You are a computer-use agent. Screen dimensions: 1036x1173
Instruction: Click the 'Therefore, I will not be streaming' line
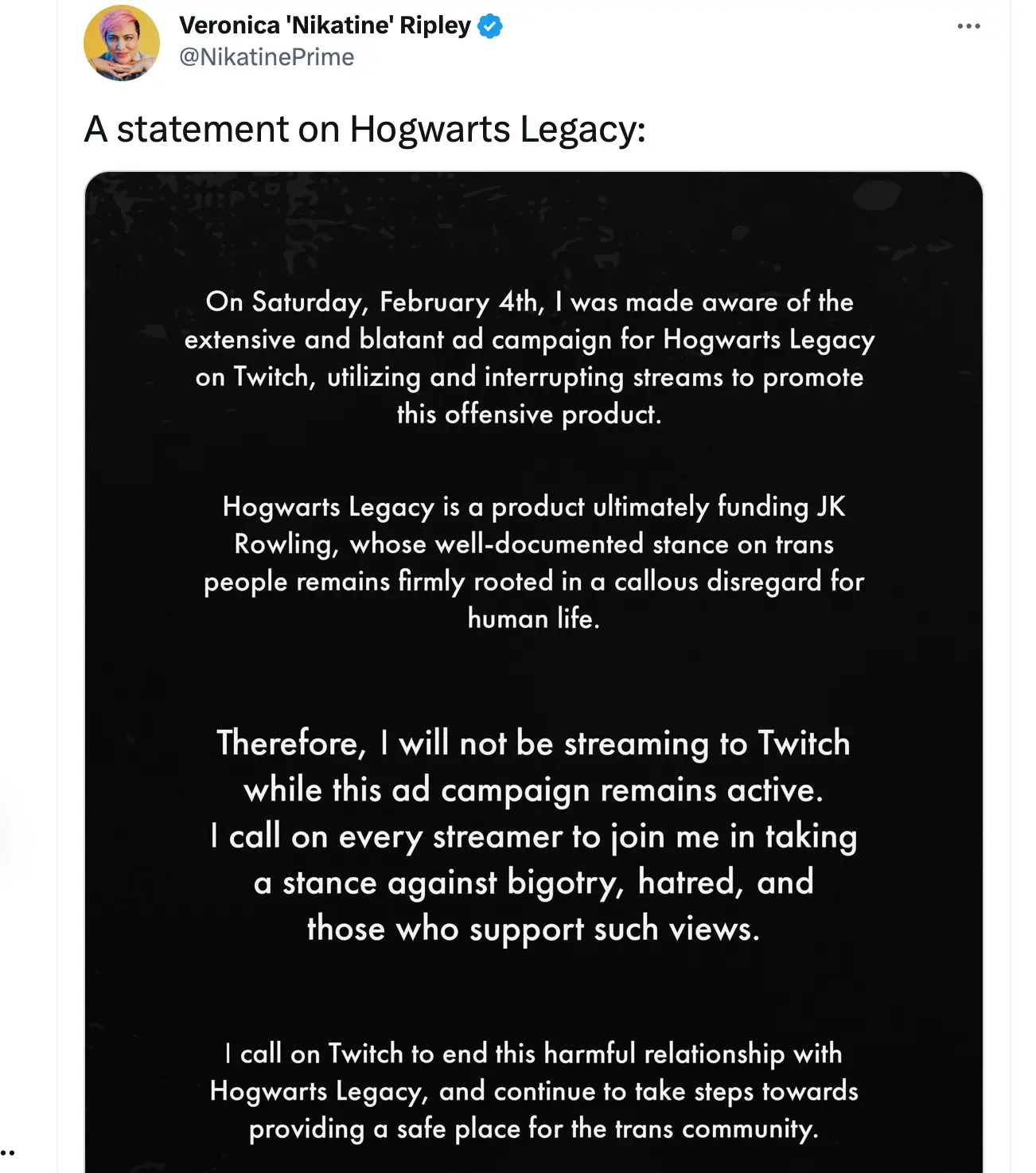pyautogui.click(x=532, y=743)
